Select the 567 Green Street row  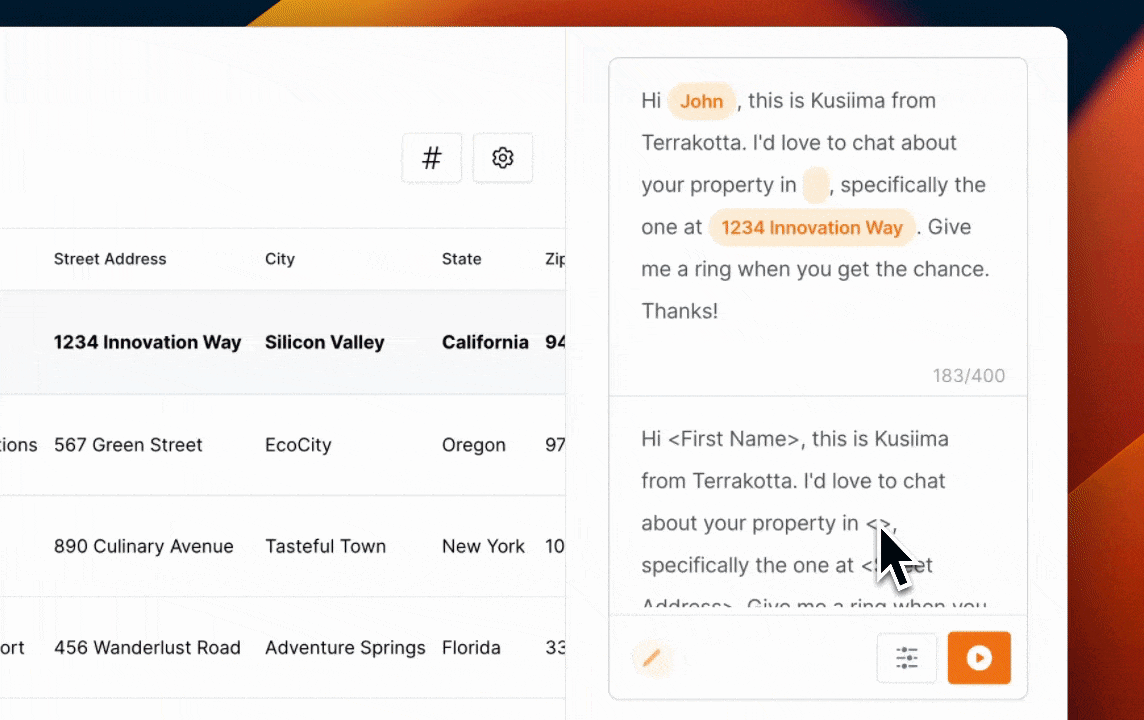(282, 445)
